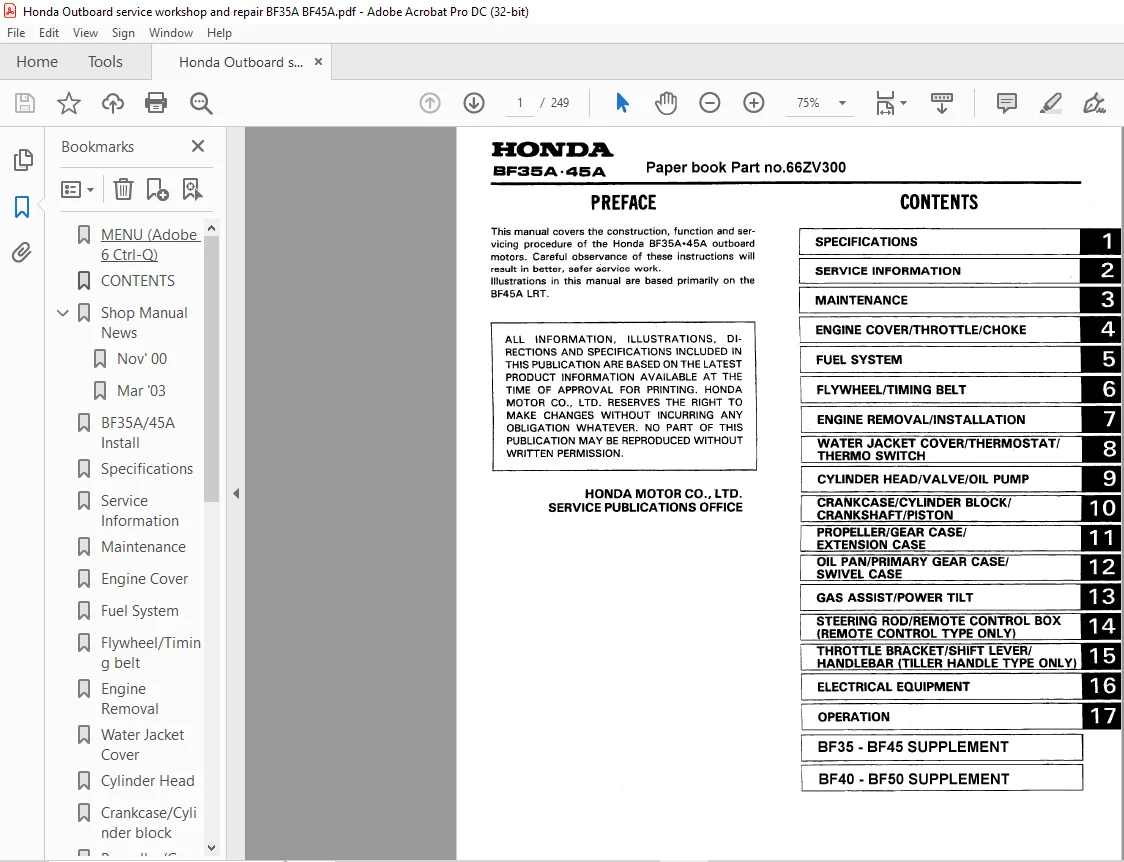The image size is (1124, 862).
Task: Click bookmarks panel scroll down arrow
Action: click(211, 848)
